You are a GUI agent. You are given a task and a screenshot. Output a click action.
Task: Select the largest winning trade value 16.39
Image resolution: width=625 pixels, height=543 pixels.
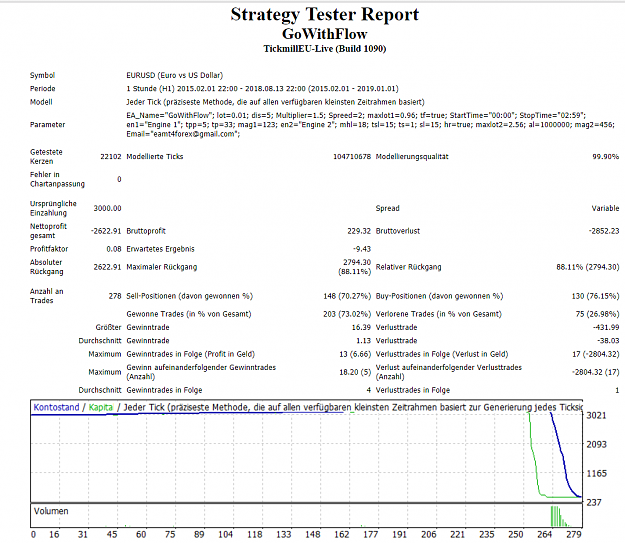[x=361, y=327]
